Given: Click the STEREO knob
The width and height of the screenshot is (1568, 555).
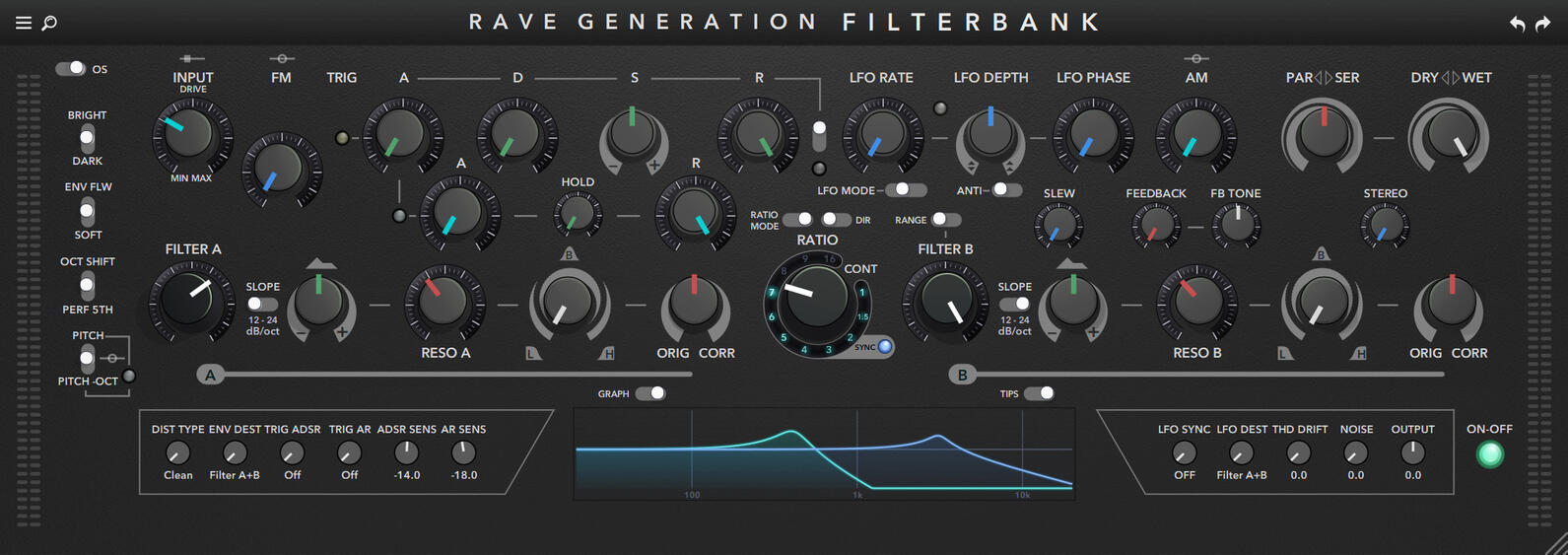Looking at the screenshot, I should pyautogui.click(x=1385, y=227).
